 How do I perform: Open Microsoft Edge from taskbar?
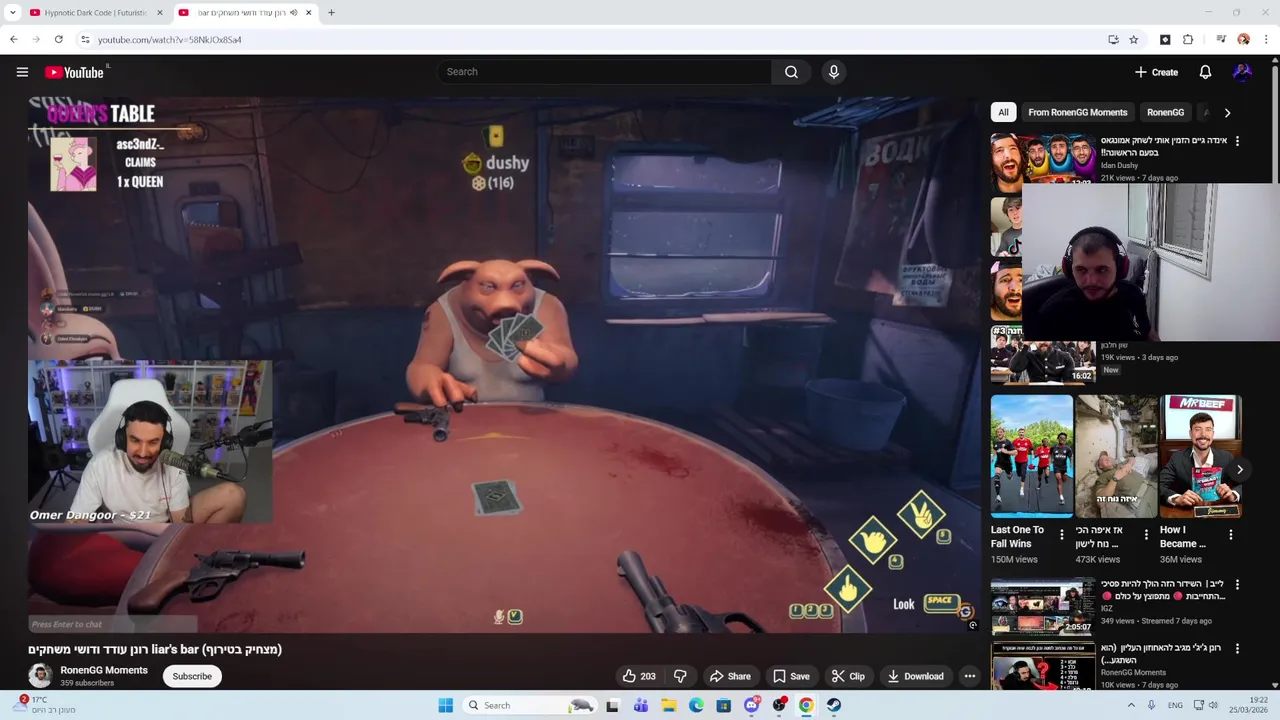[x=696, y=705]
